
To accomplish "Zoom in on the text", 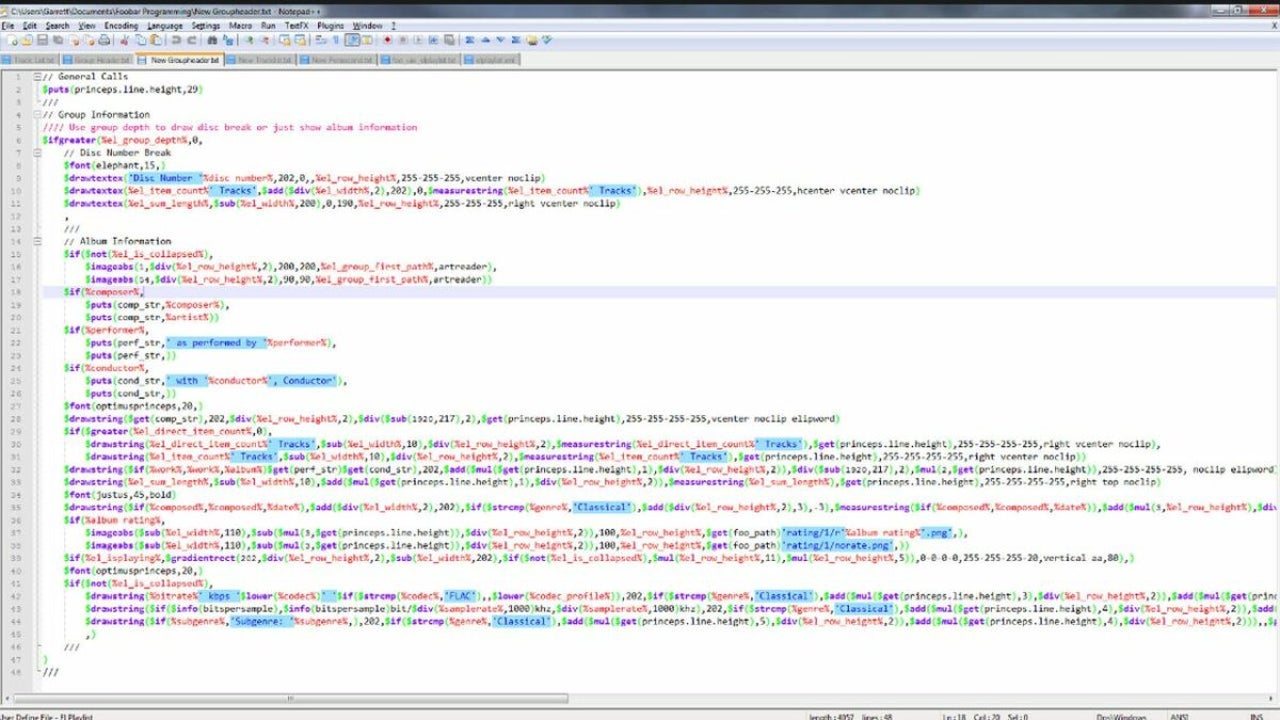I will point(247,42).
